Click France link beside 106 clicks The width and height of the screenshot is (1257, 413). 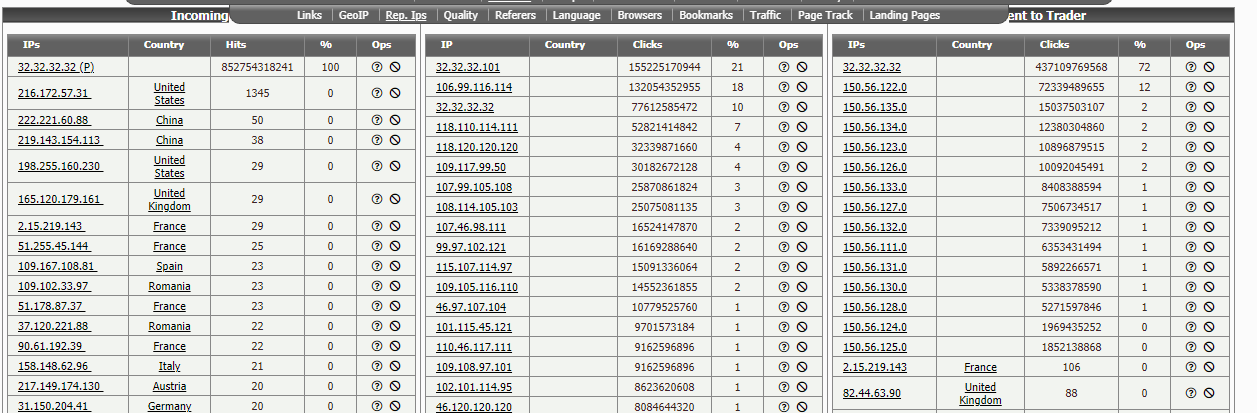pyautogui.click(x=980, y=367)
